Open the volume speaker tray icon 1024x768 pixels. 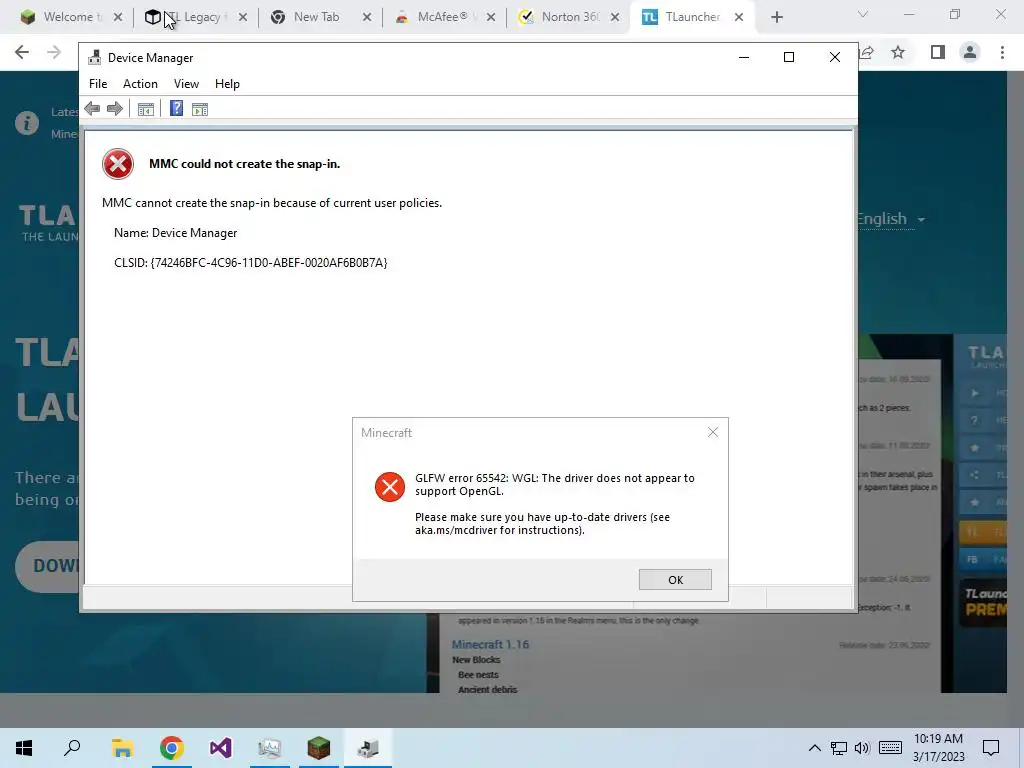862,748
